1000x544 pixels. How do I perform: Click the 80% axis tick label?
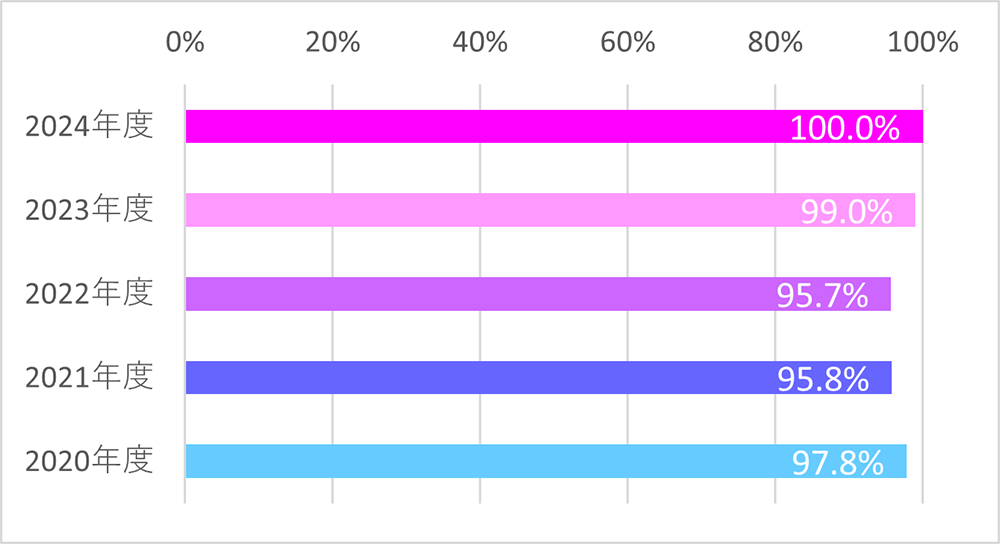pos(775,43)
